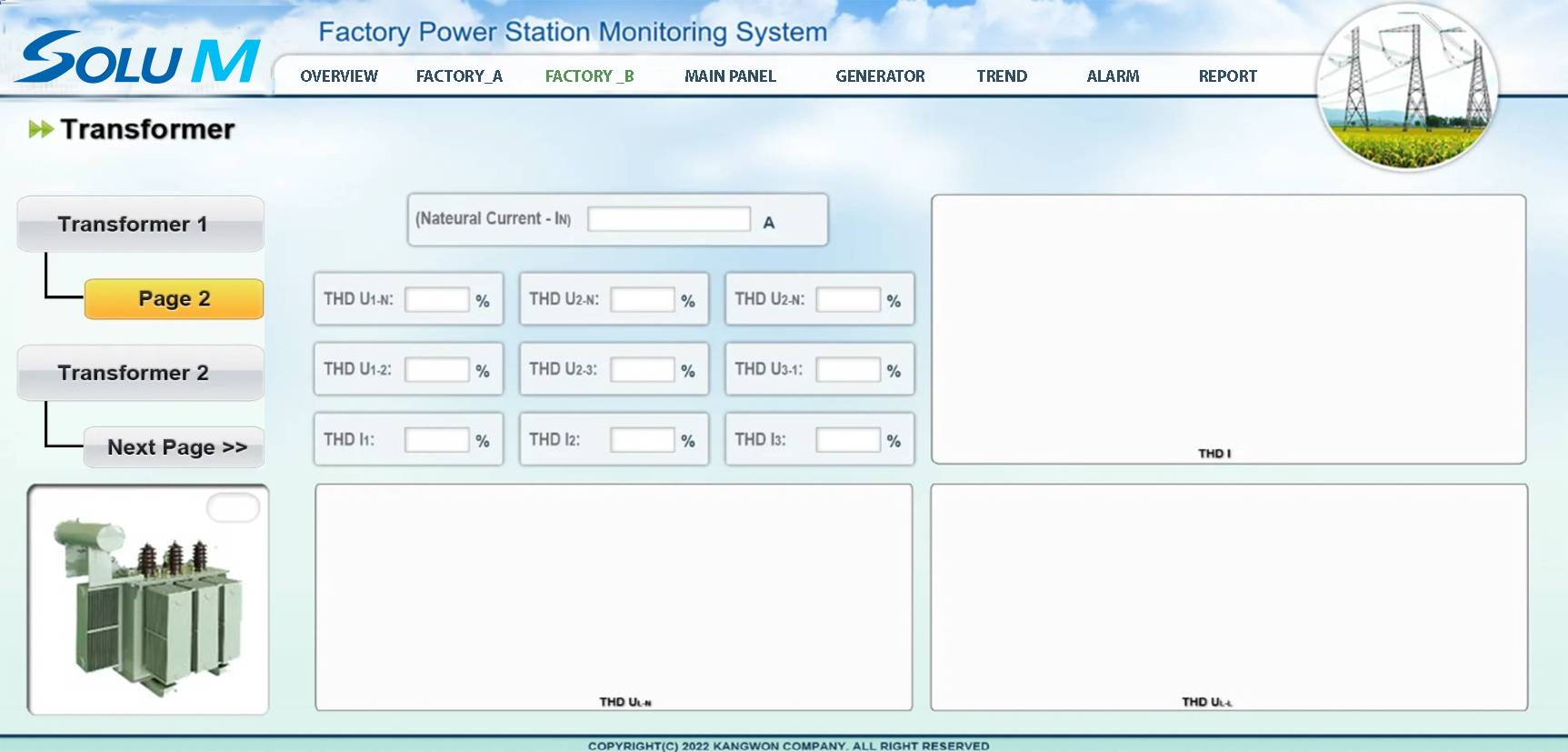Click the THD UL-L chart panel
Image resolution: width=1568 pixels, height=752 pixels.
(x=1229, y=597)
